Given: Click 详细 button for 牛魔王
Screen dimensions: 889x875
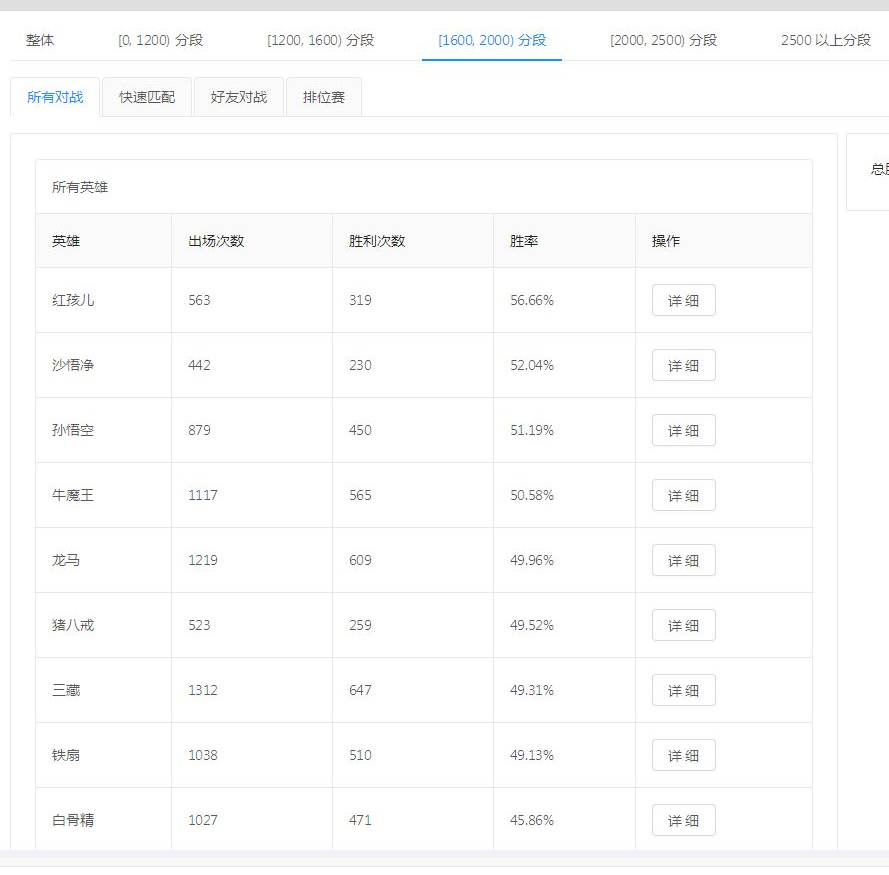Looking at the screenshot, I should [683, 496].
